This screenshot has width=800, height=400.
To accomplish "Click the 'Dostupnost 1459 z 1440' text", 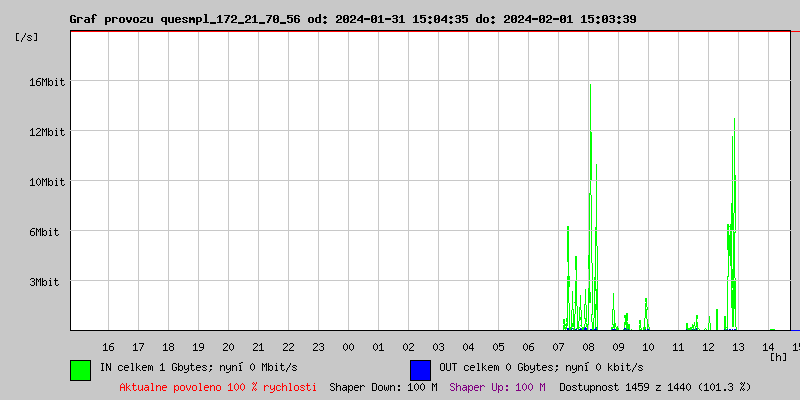I will click(655, 386).
